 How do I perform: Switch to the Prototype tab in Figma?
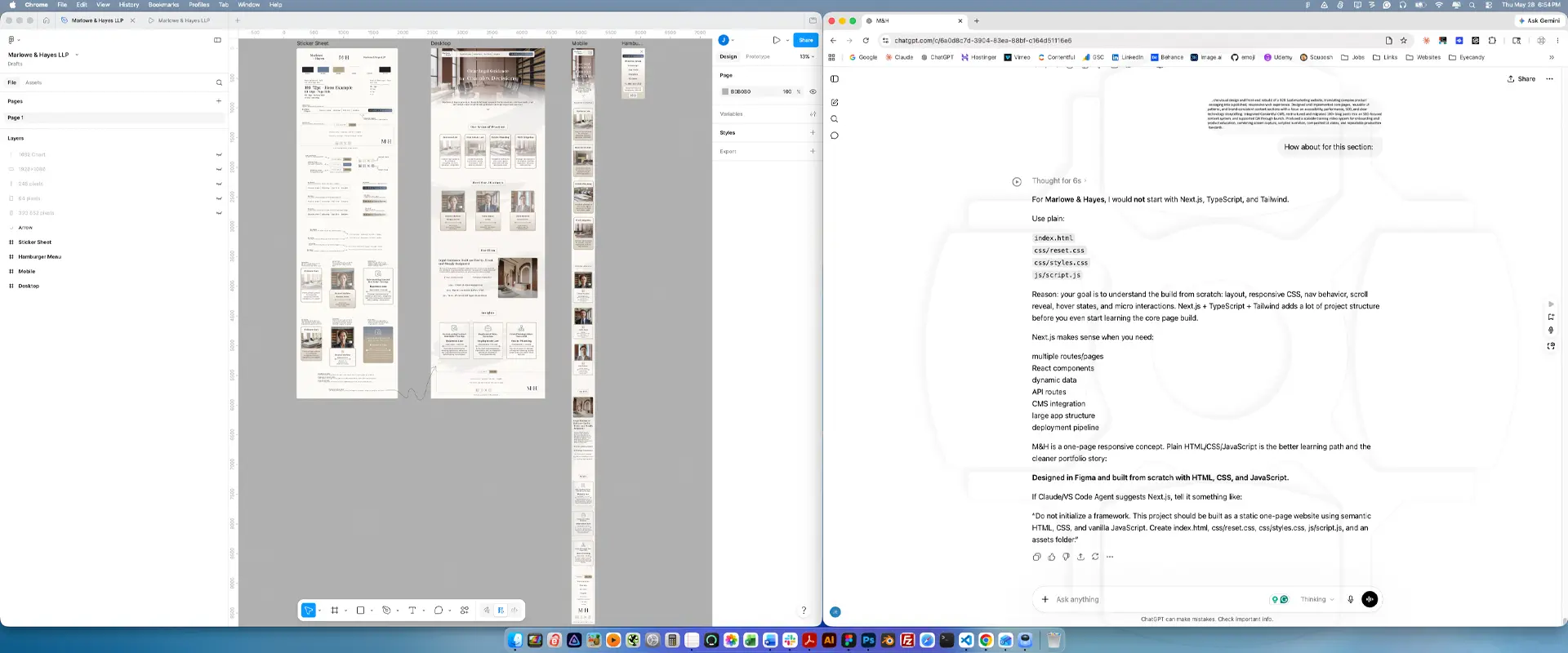(758, 56)
